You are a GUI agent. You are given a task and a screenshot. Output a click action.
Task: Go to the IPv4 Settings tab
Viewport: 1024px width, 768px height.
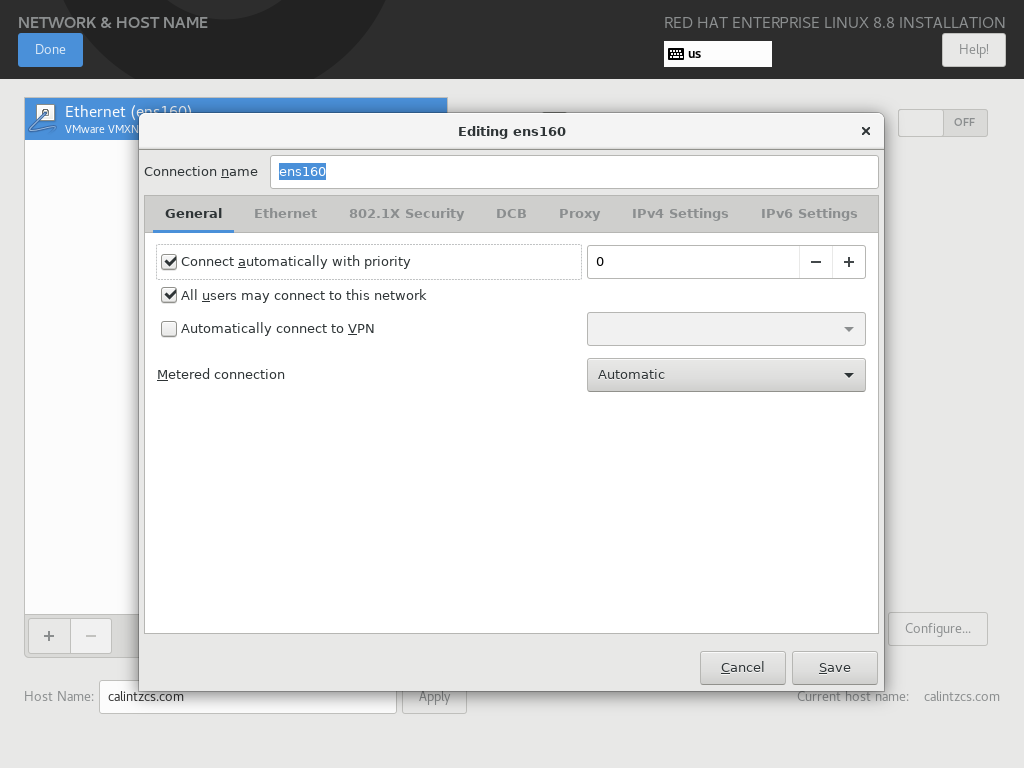coord(680,214)
